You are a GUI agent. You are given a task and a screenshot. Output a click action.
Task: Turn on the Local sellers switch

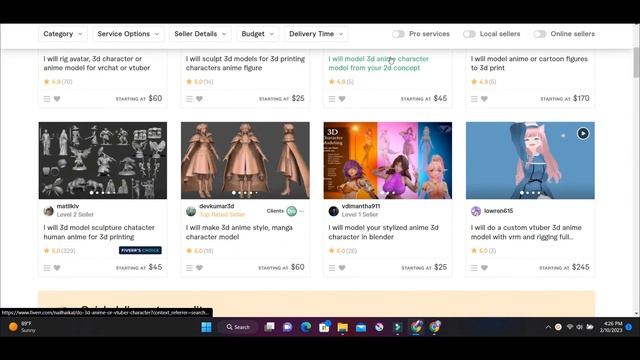pyautogui.click(x=469, y=34)
